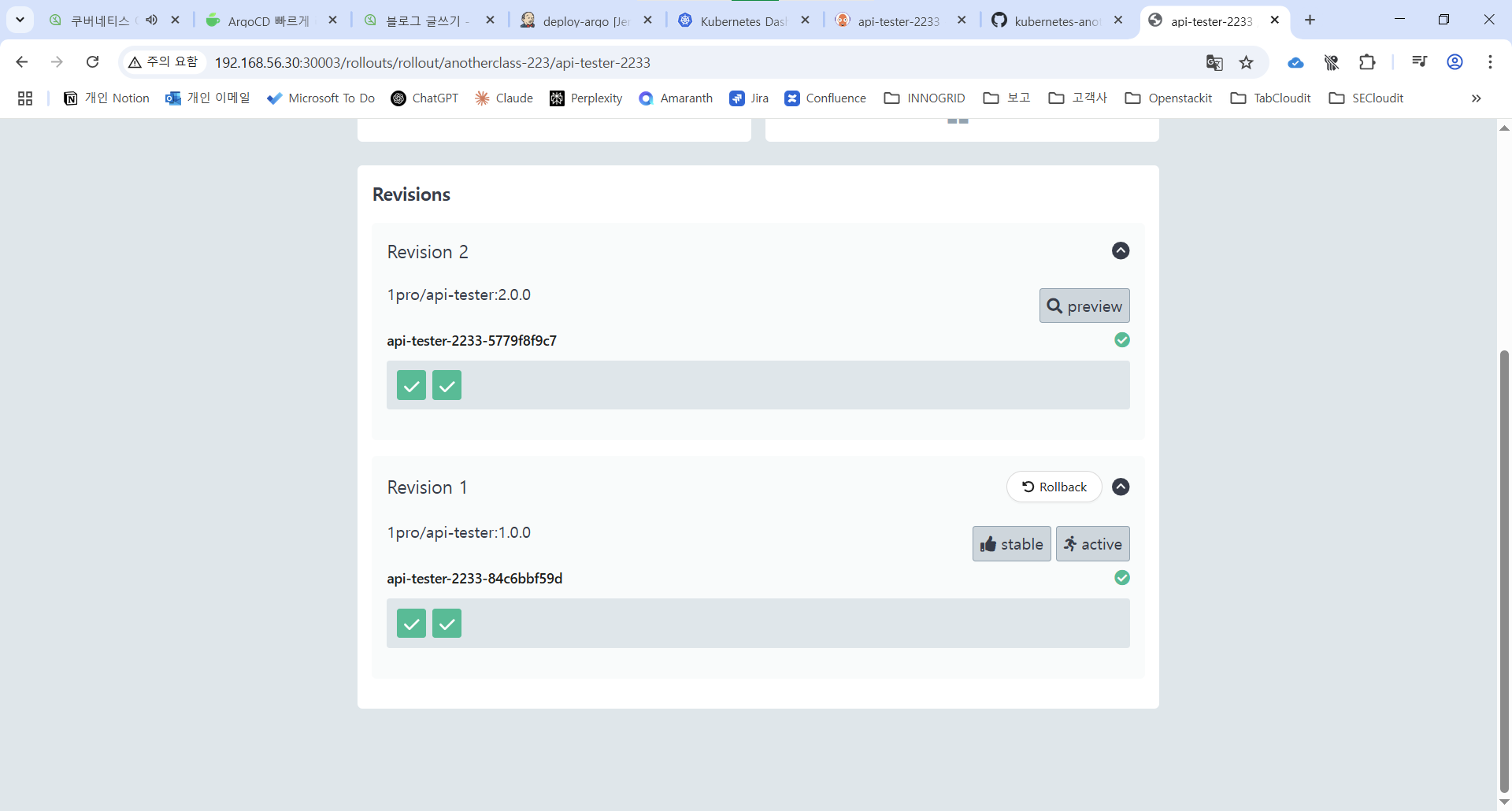This screenshot has height=811, width=1512.
Task: Click replica set name api-tester-2233-5779f8f9c7
Action: pyautogui.click(x=472, y=340)
